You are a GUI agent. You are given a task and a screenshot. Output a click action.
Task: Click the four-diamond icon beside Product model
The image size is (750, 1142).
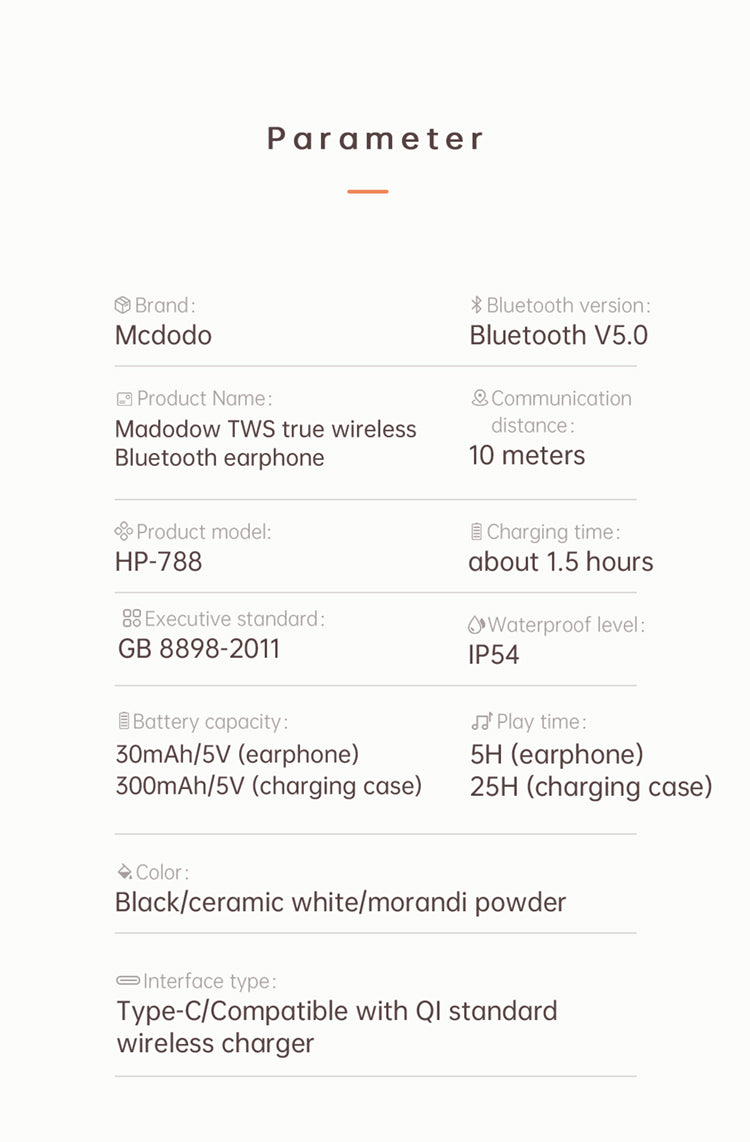coord(124,531)
